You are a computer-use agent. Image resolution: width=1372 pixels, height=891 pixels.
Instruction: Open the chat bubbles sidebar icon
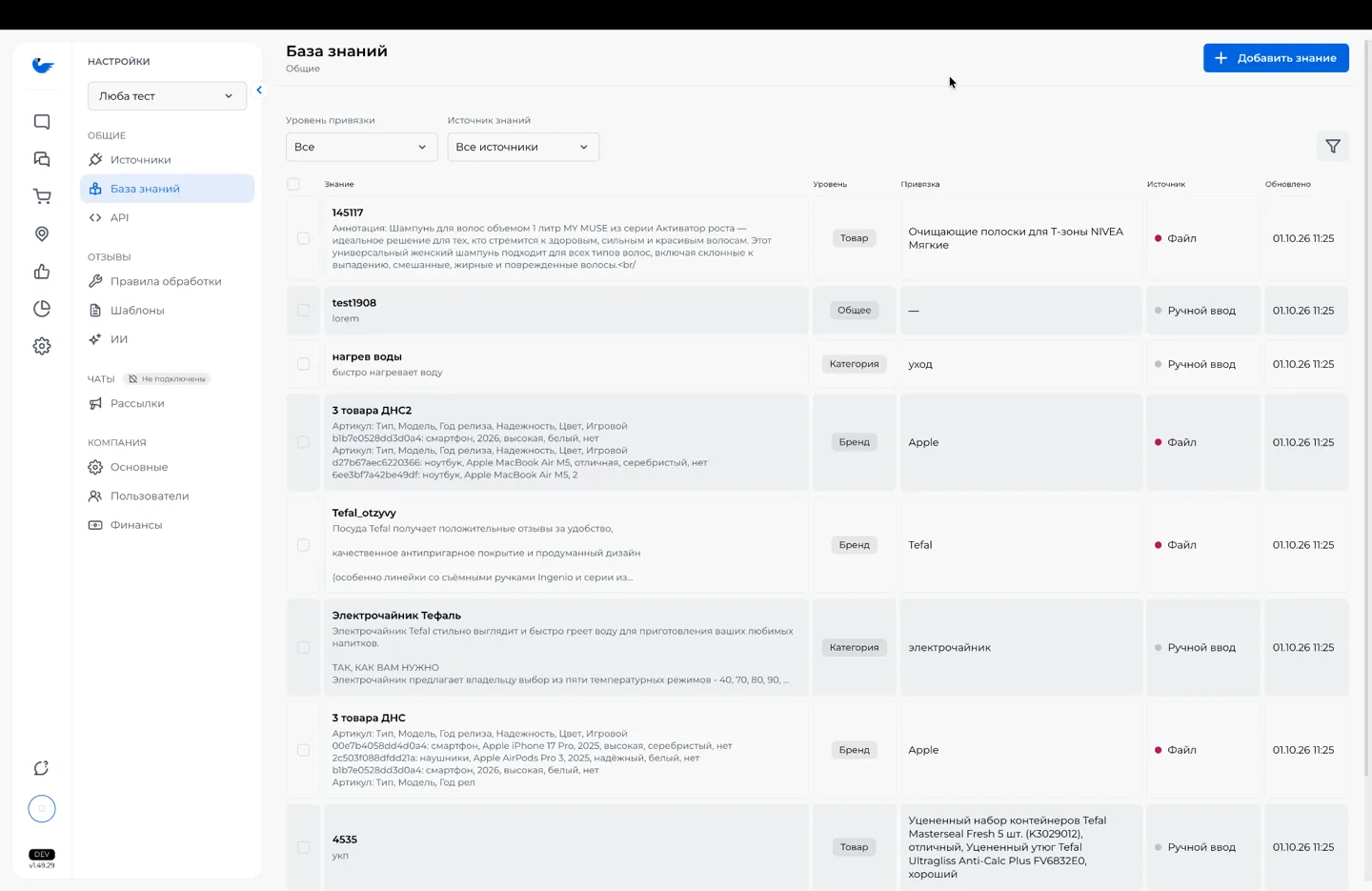(42, 159)
